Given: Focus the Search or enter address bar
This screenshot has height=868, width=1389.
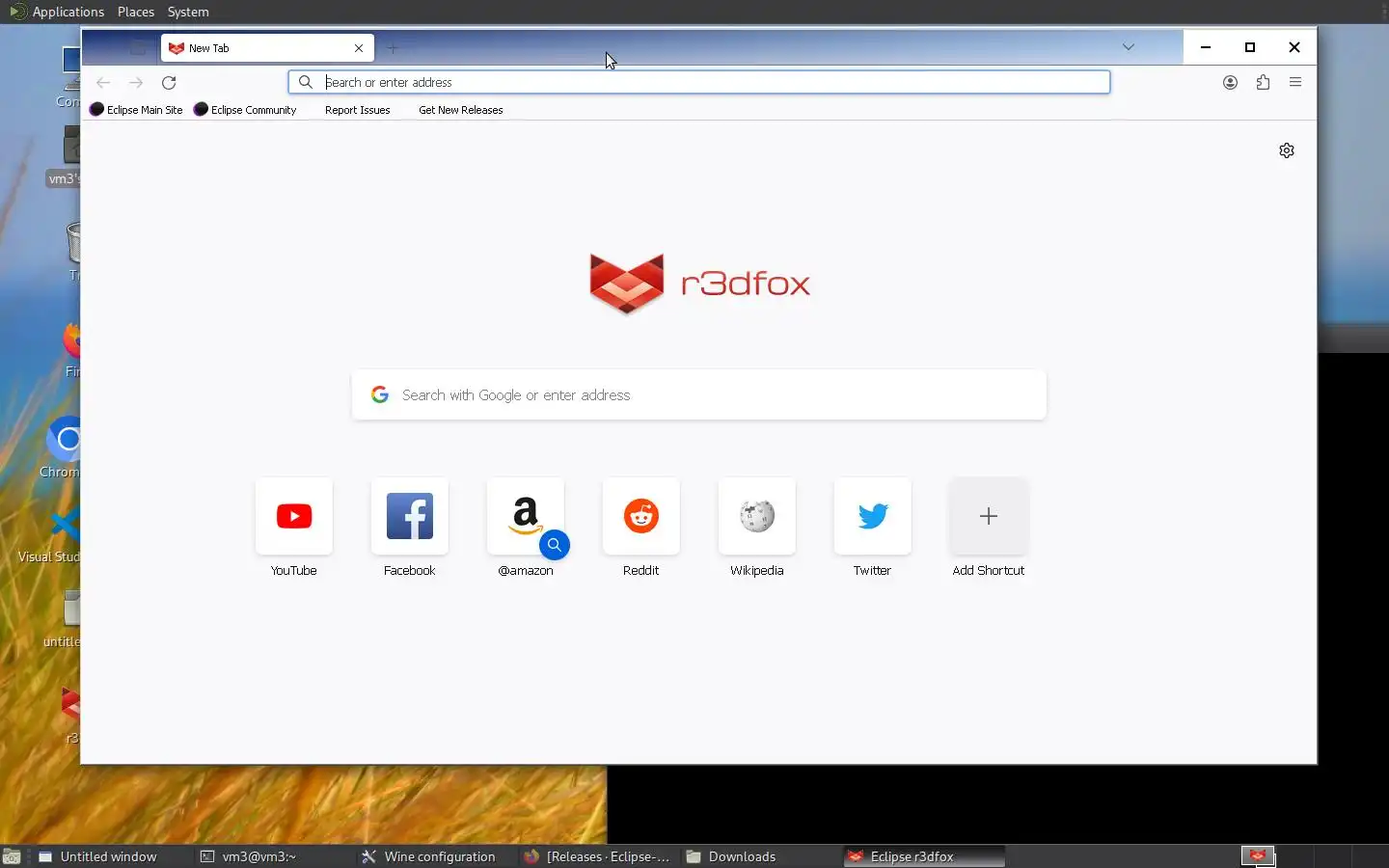Looking at the screenshot, I should click(x=699, y=83).
